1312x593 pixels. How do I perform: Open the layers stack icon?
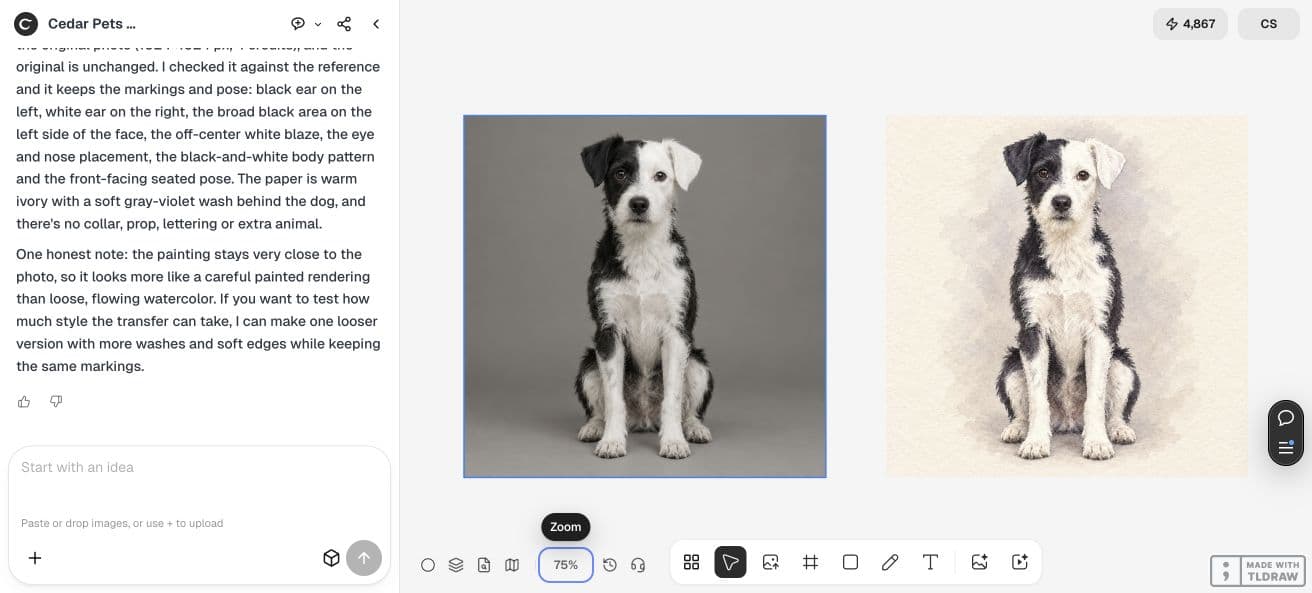tap(456, 565)
